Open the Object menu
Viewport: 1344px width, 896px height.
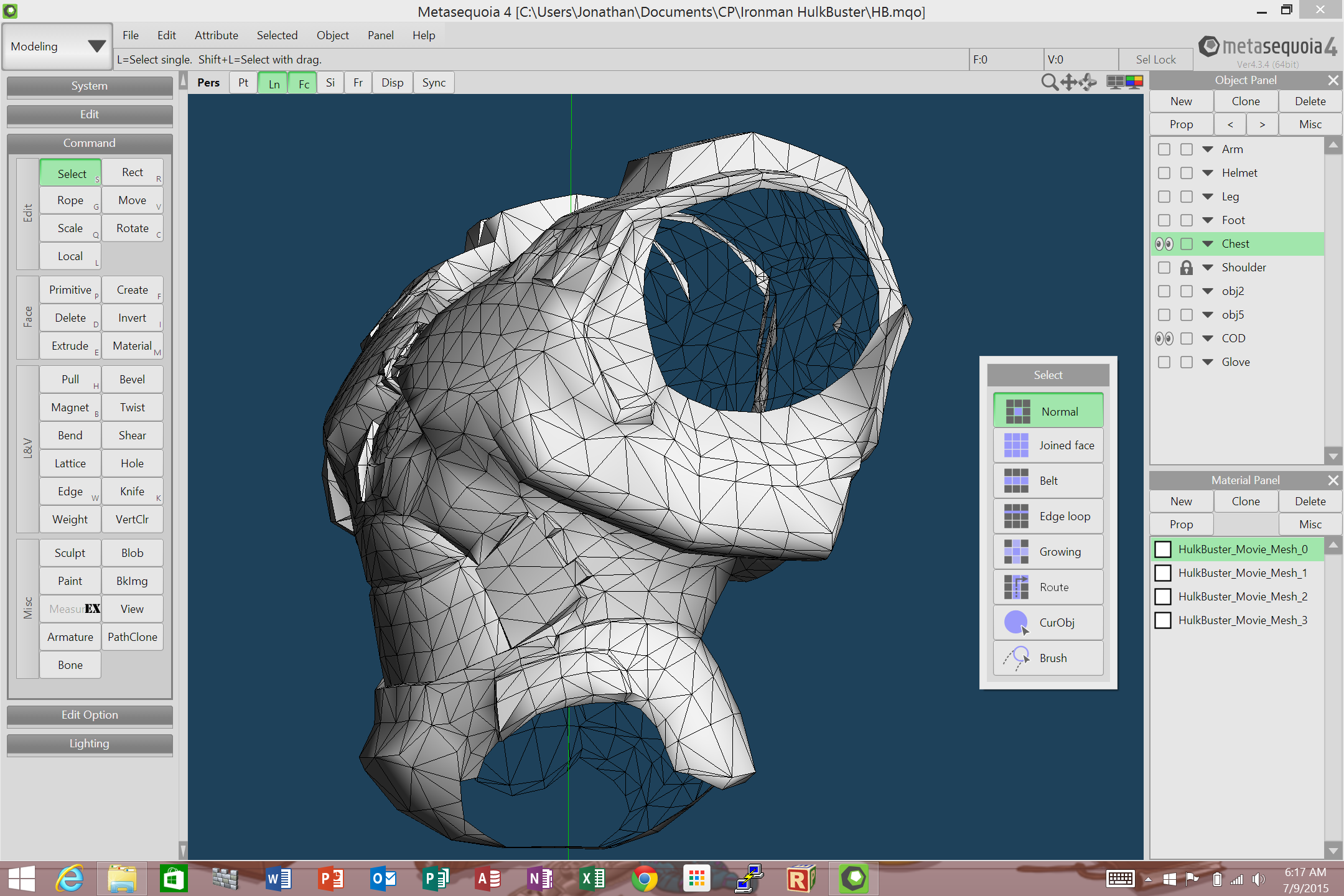coord(333,35)
